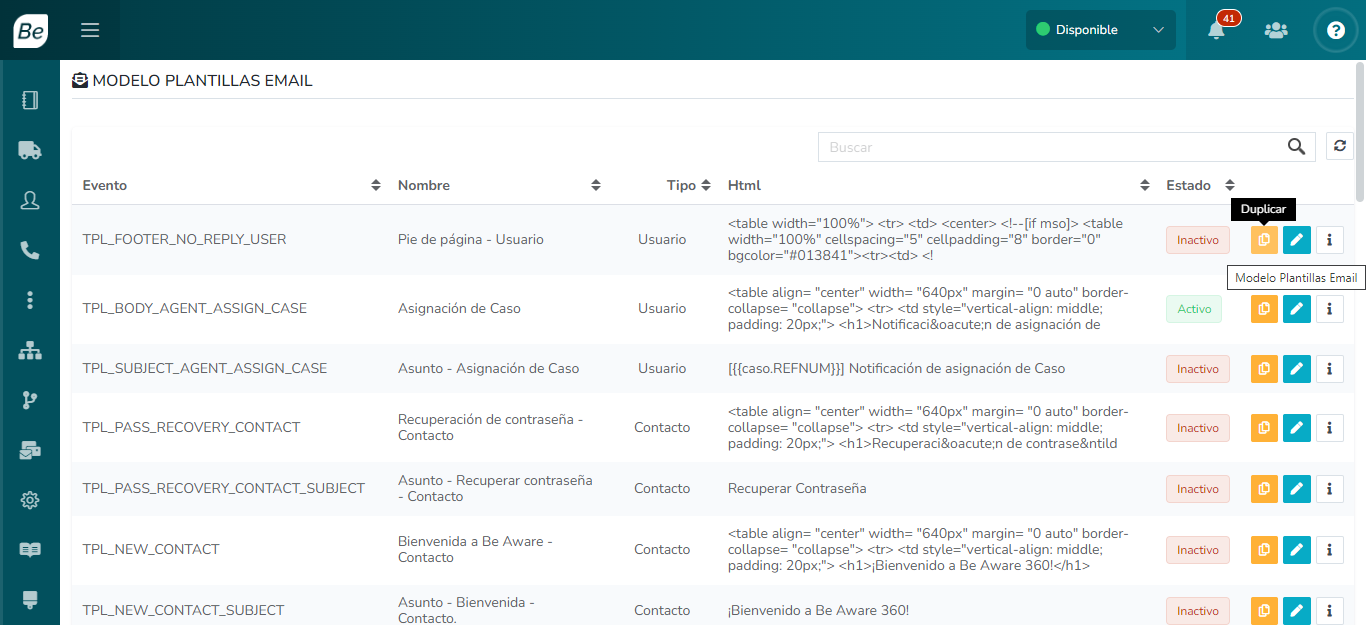This screenshot has width=1366, height=625.
Task: Open the help question mark icon
Action: click(x=1336, y=30)
